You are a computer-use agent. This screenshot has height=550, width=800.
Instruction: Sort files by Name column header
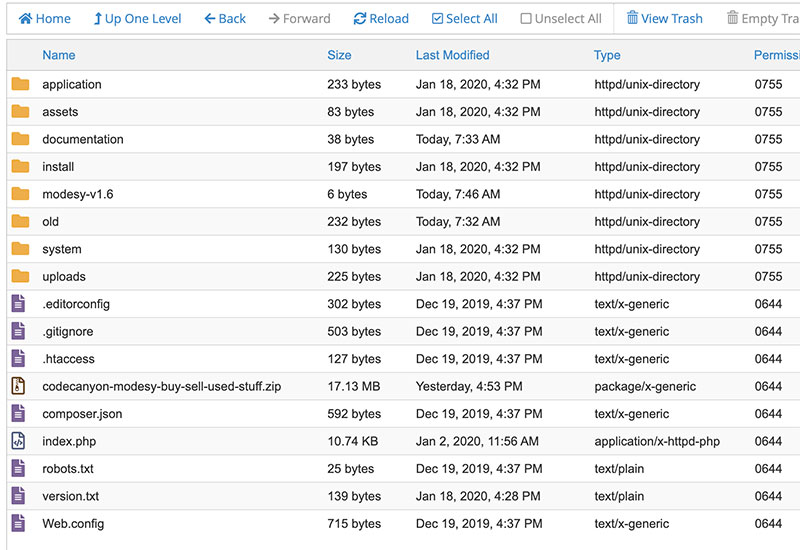click(59, 55)
